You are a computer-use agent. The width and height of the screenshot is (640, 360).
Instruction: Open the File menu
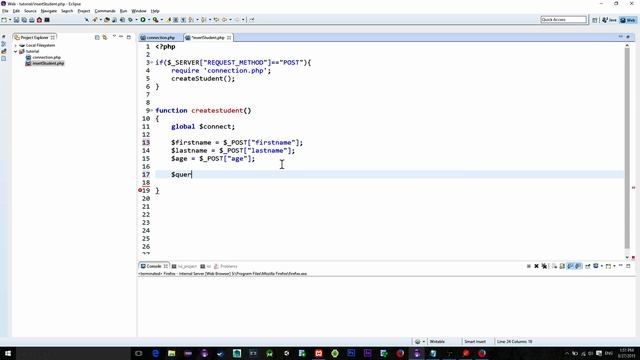pyautogui.click(x=5, y=11)
